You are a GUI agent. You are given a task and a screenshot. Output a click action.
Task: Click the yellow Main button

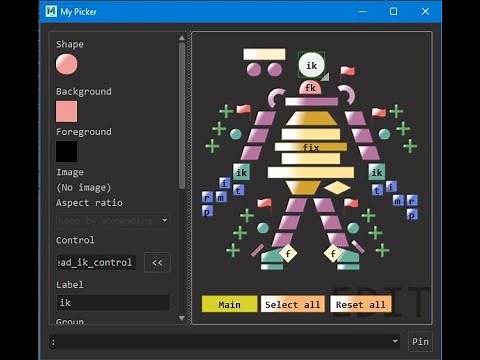(x=229, y=304)
